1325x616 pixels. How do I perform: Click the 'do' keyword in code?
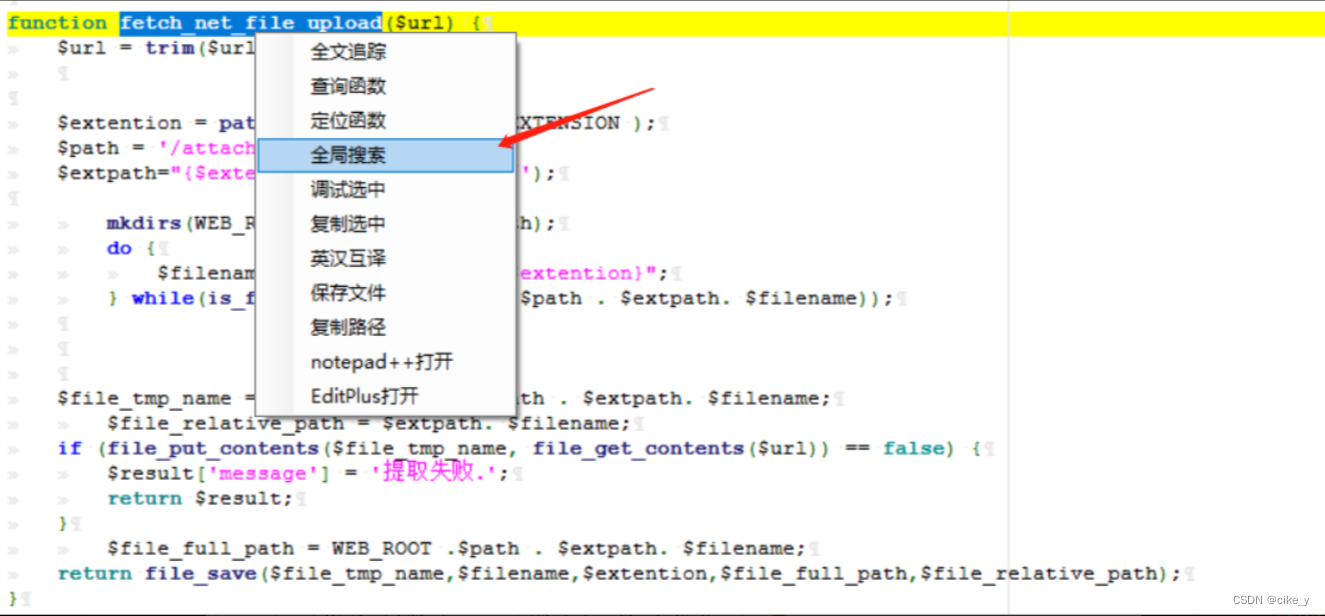coord(119,248)
